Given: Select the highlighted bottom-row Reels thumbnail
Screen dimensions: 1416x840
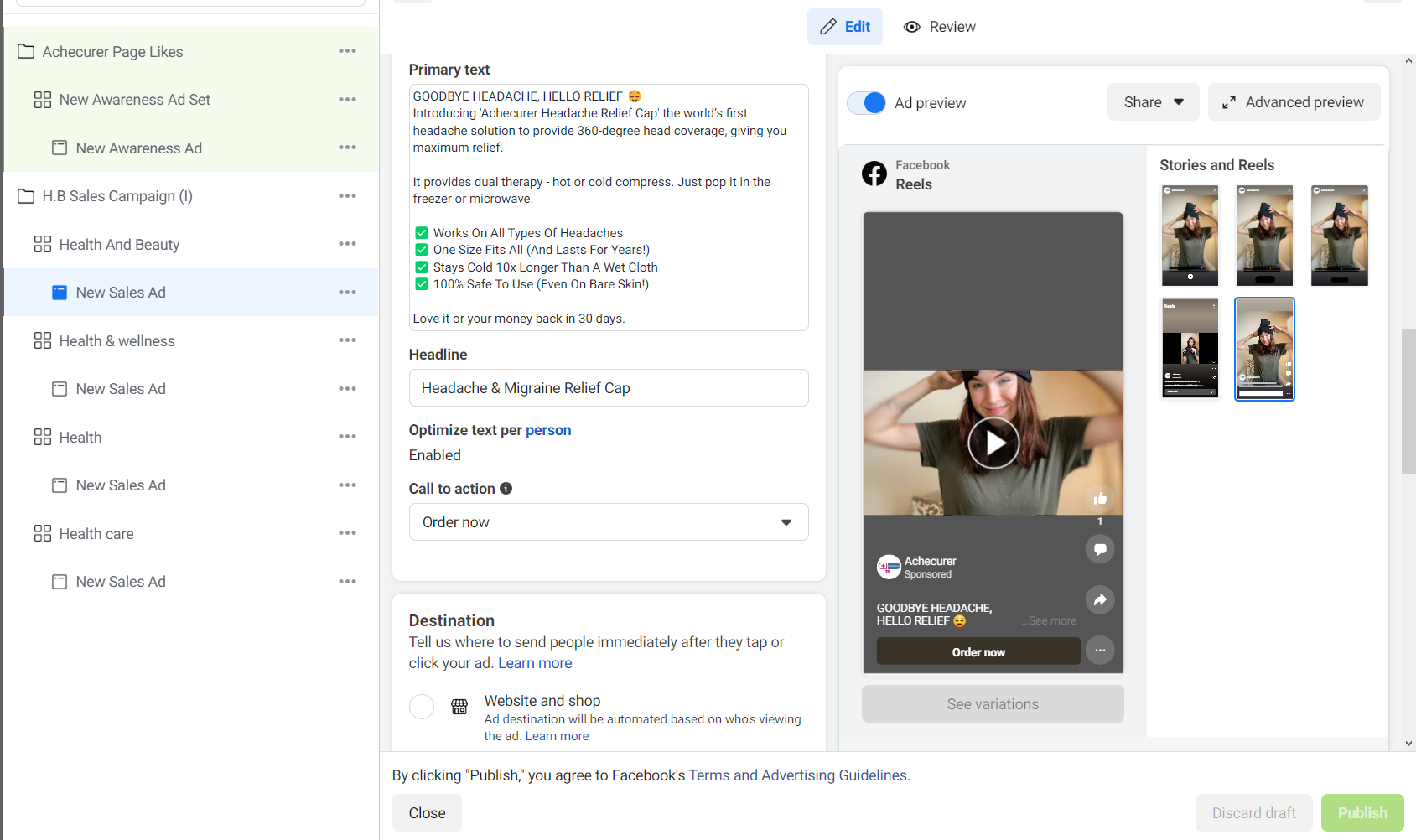Looking at the screenshot, I should (x=1264, y=349).
